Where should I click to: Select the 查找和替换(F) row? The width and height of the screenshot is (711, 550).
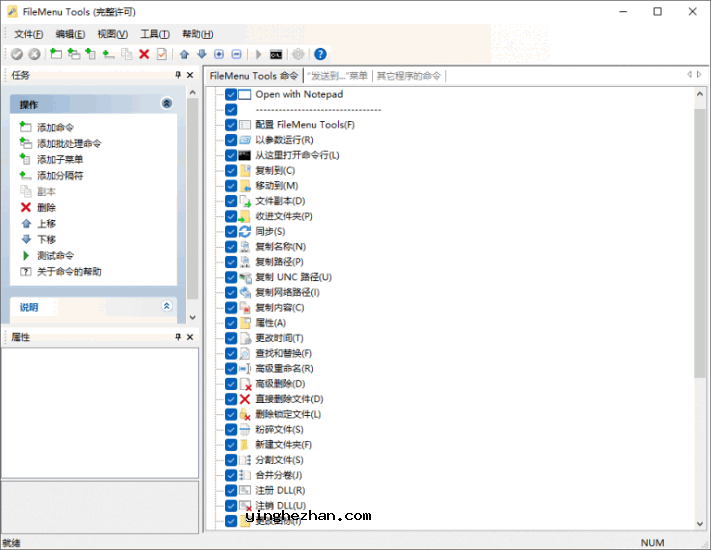tap(283, 353)
